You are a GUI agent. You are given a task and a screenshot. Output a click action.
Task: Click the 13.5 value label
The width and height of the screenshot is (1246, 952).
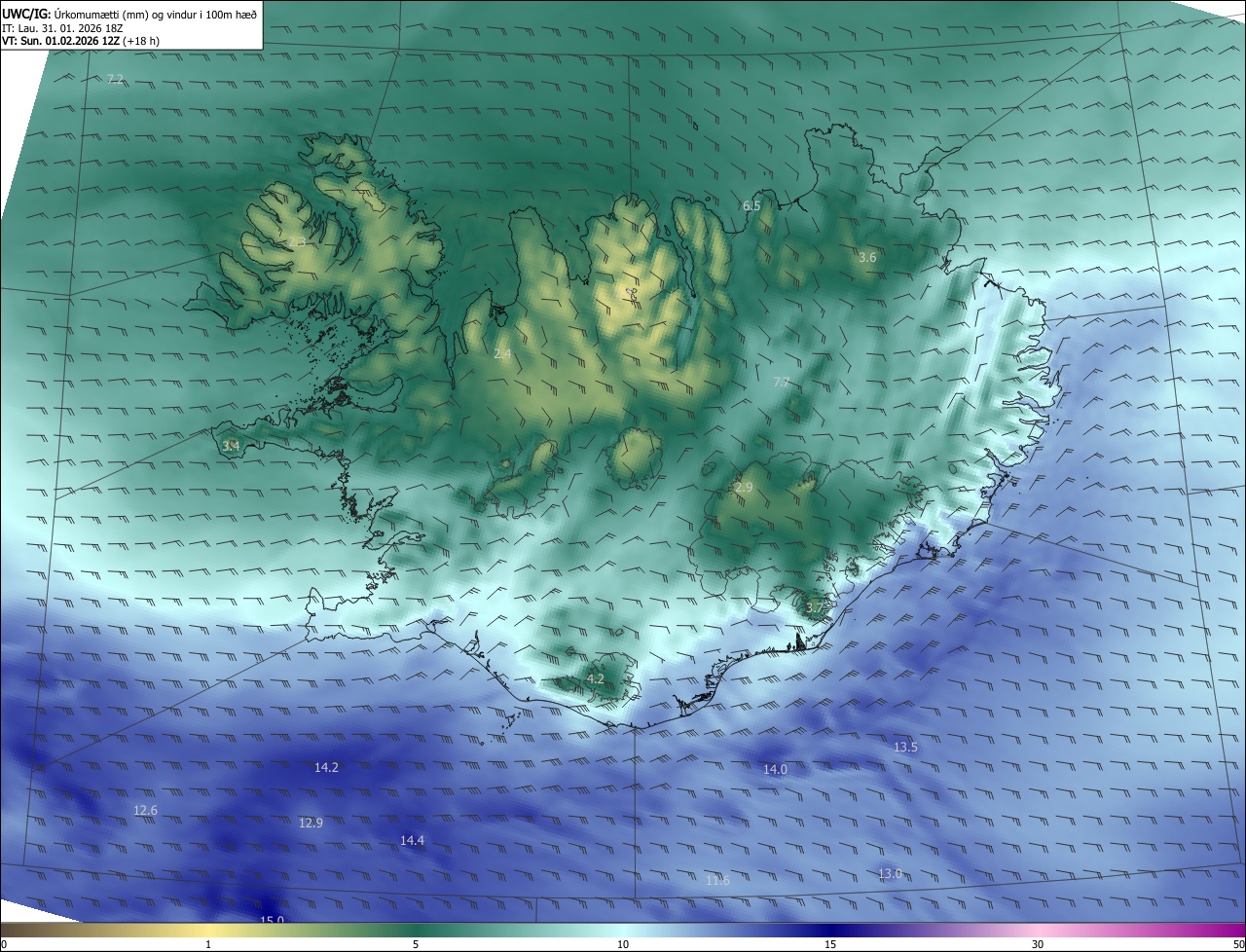(905, 747)
